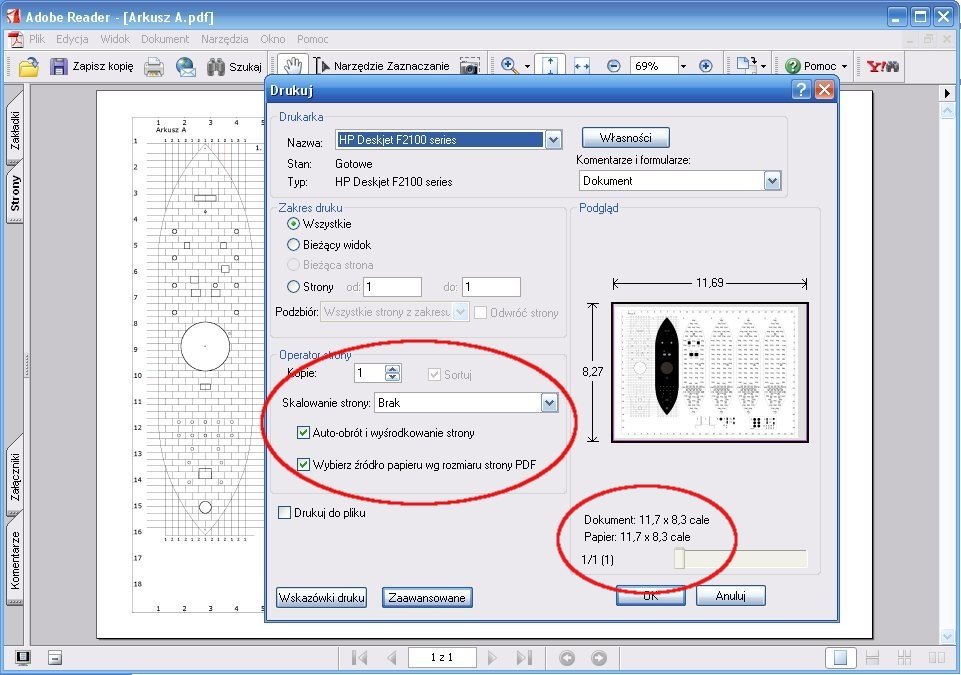This screenshot has width=961, height=675.
Task: Click the zoom out minus icon
Action: pos(613,66)
